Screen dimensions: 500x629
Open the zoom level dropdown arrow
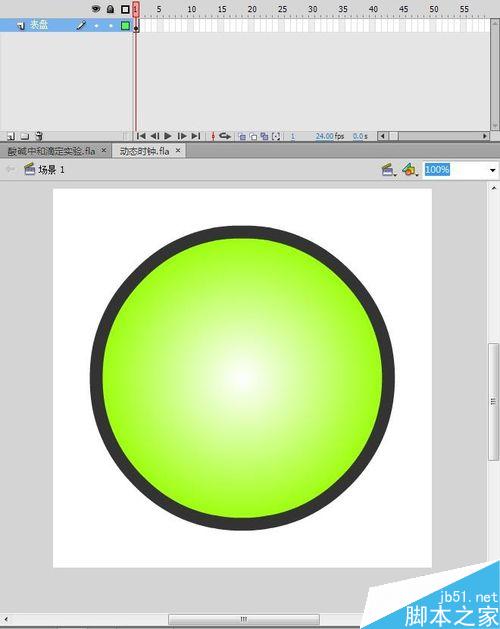tap(492, 170)
